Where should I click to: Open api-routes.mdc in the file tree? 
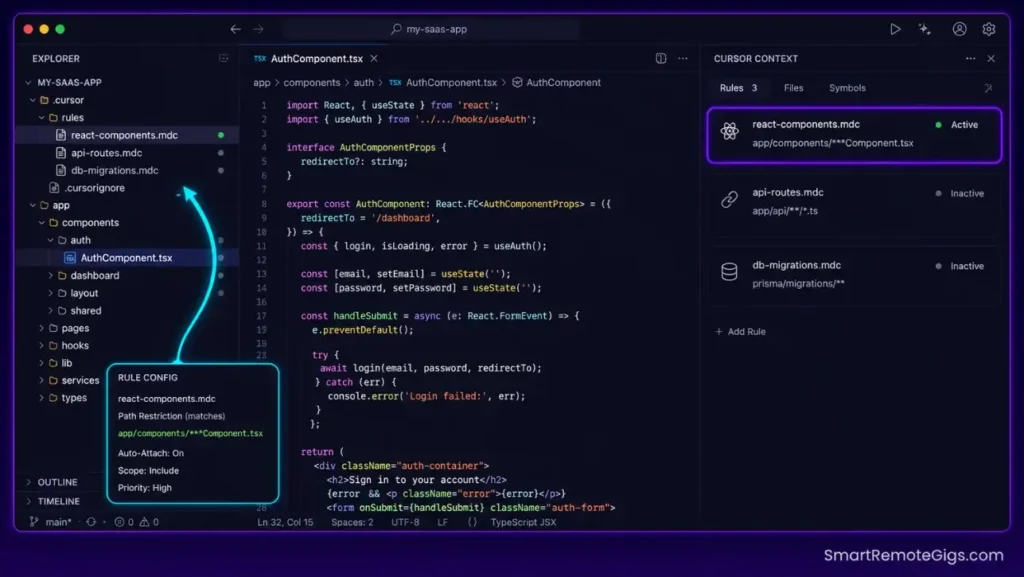(106, 153)
